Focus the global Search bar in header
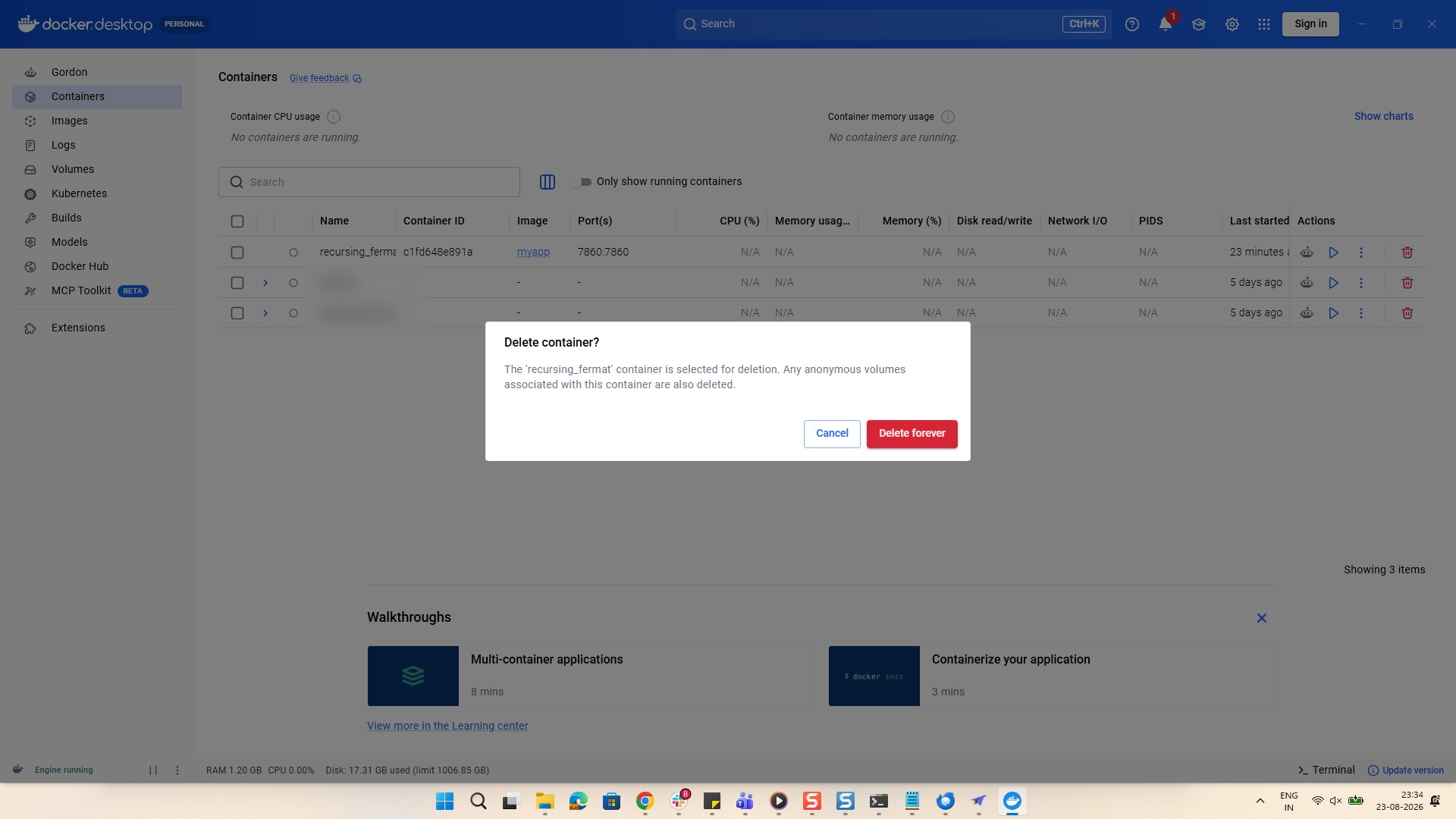This screenshot has height=819, width=1456. pos(894,24)
